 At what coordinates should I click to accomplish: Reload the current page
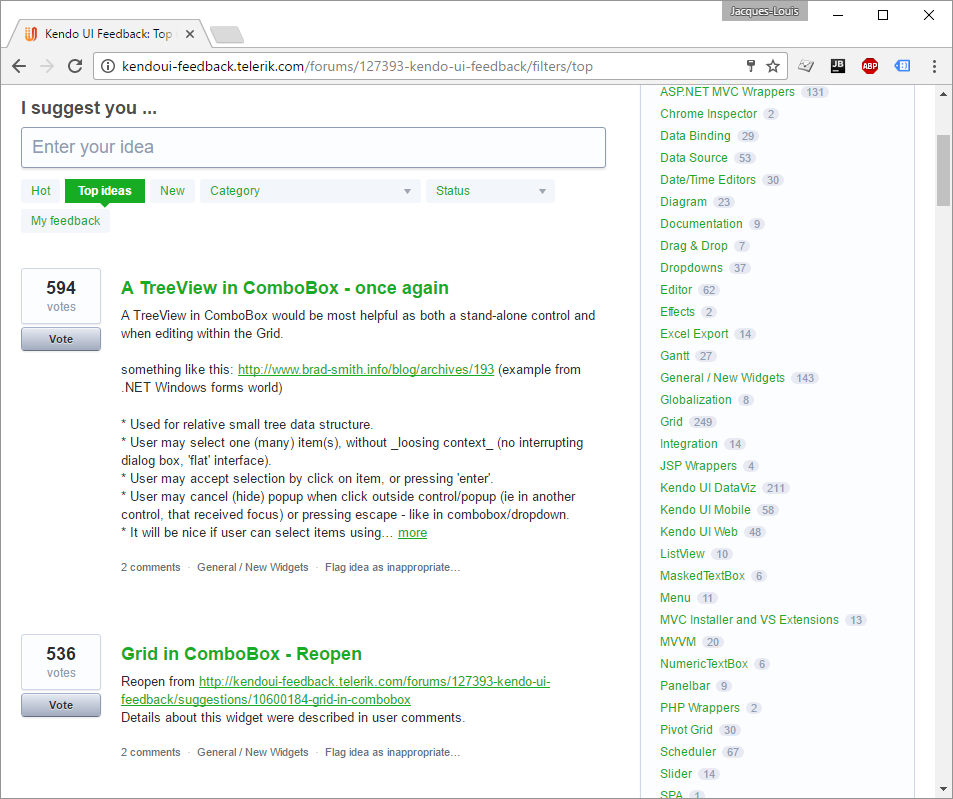75,66
